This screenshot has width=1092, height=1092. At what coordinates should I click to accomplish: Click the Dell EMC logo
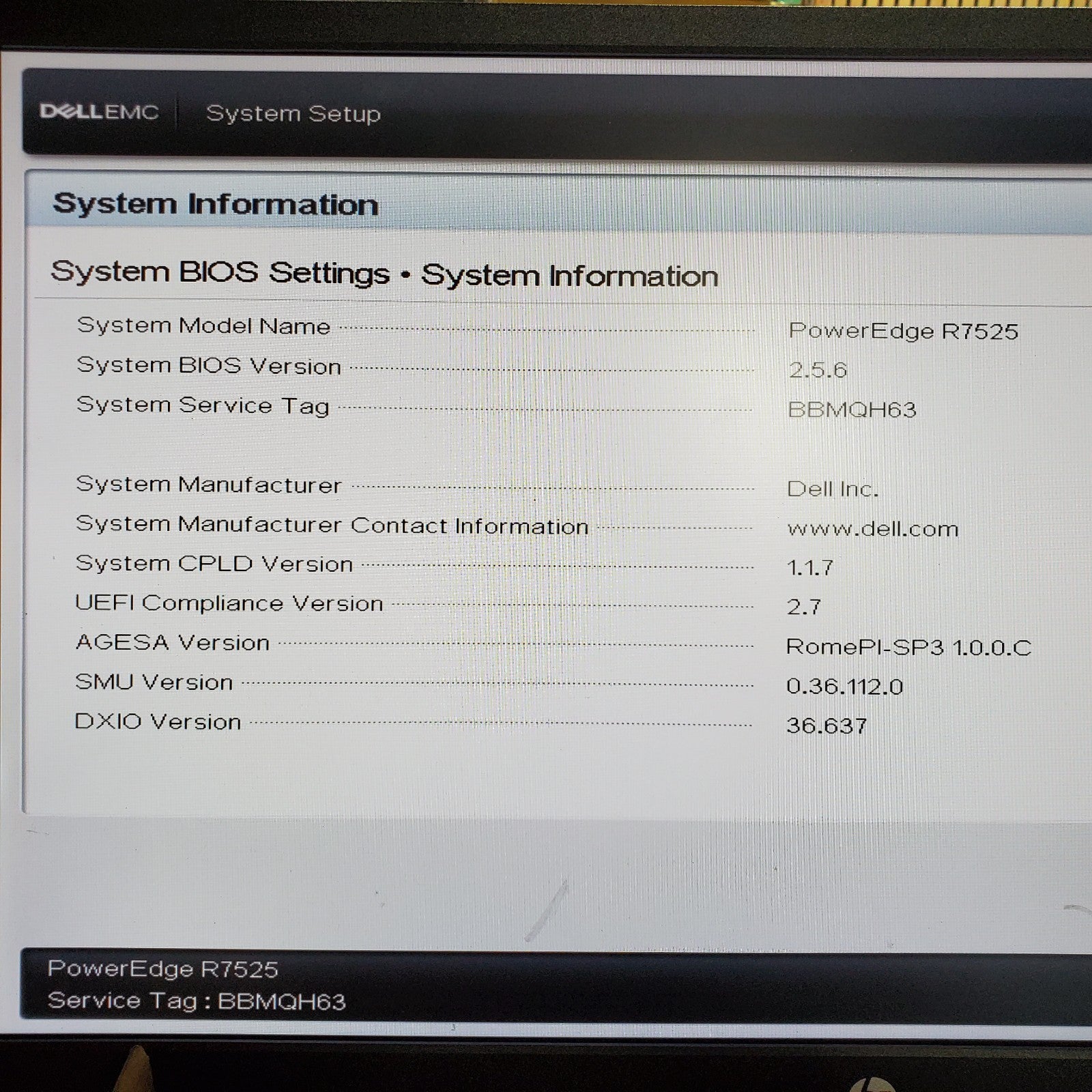point(99,111)
